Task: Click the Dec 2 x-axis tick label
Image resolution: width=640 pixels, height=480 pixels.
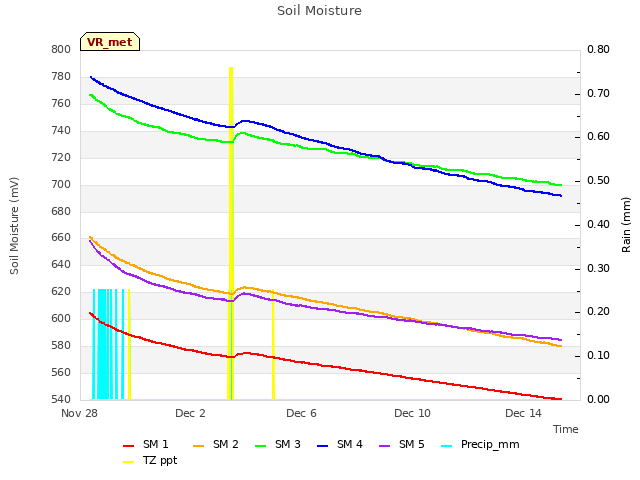Action: (x=190, y=413)
